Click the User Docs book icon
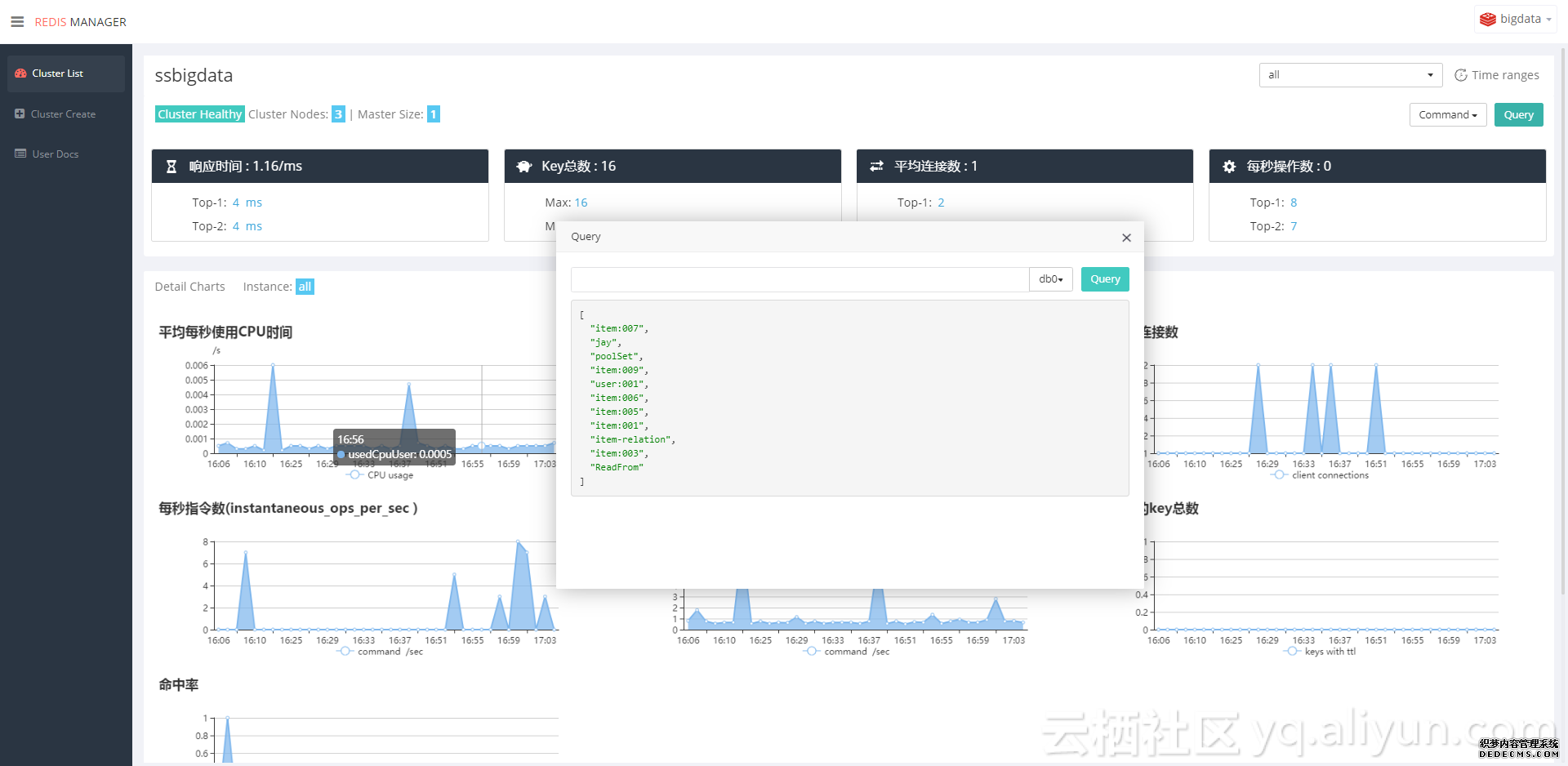 pos(20,154)
